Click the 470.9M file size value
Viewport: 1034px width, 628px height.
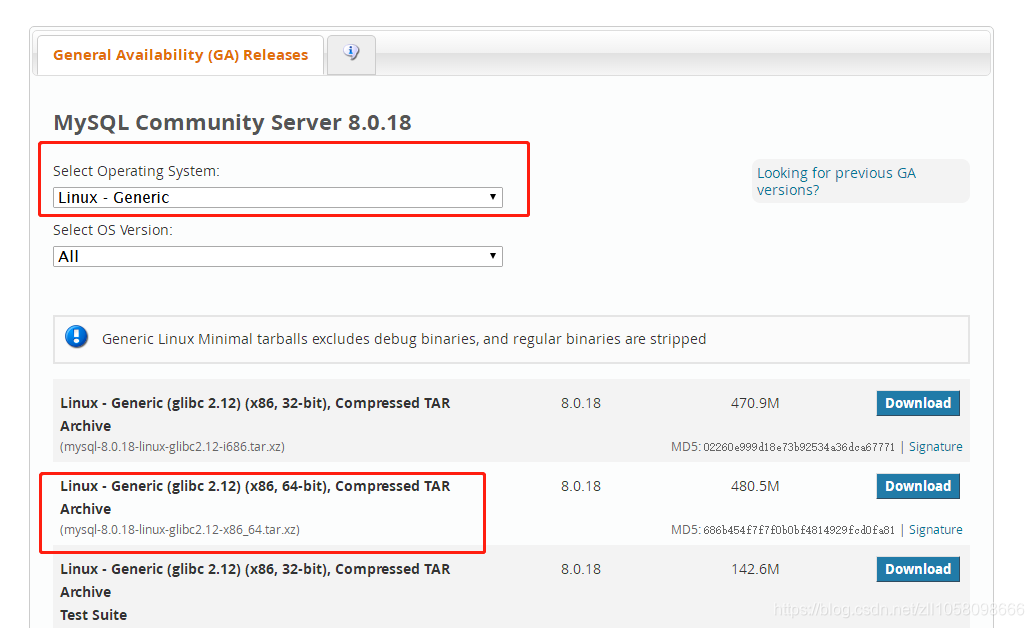point(755,403)
